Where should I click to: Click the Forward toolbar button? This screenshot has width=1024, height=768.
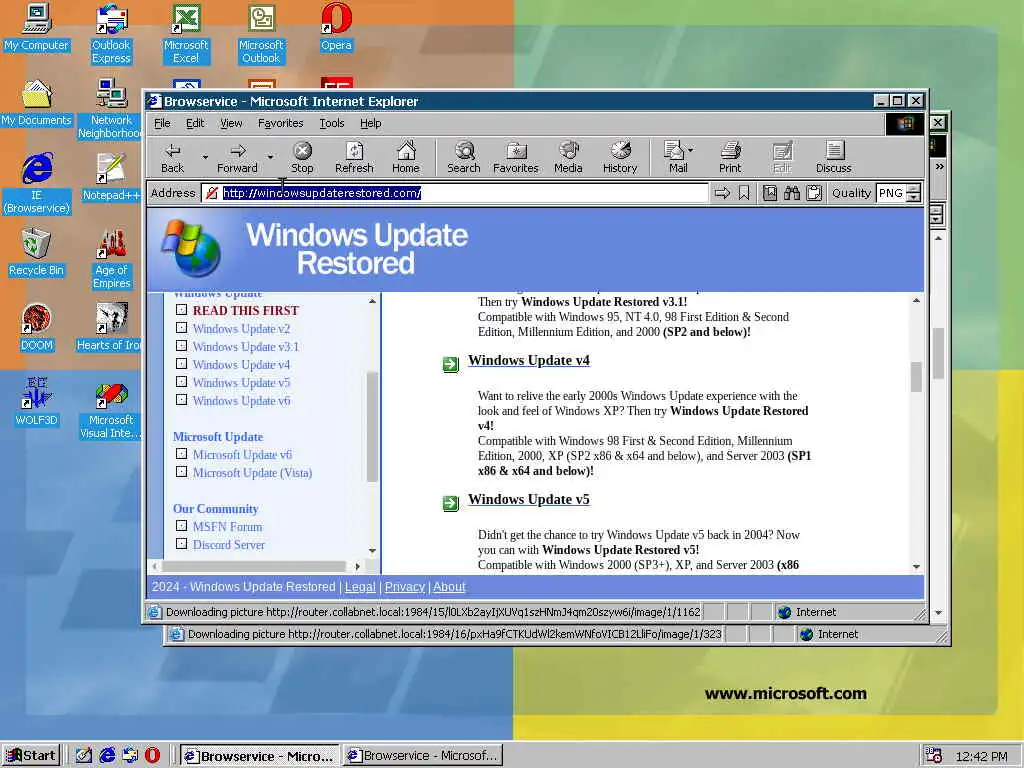(x=238, y=158)
